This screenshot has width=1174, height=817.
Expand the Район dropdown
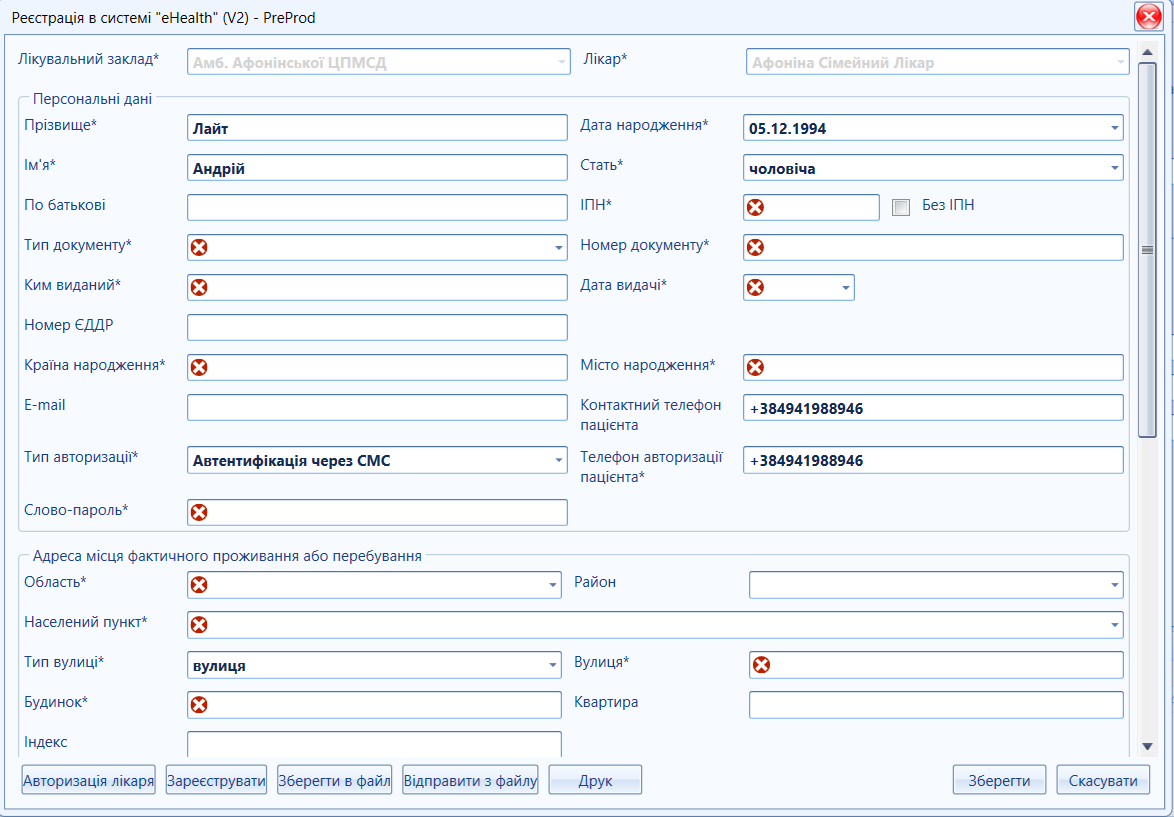[x=1114, y=585]
